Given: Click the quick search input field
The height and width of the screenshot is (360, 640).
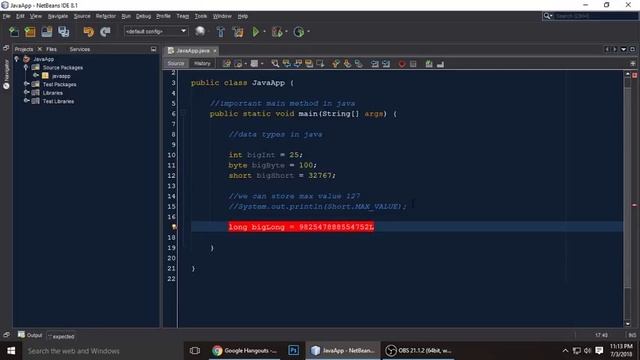Looking at the screenshot, I should tap(596, 16).
